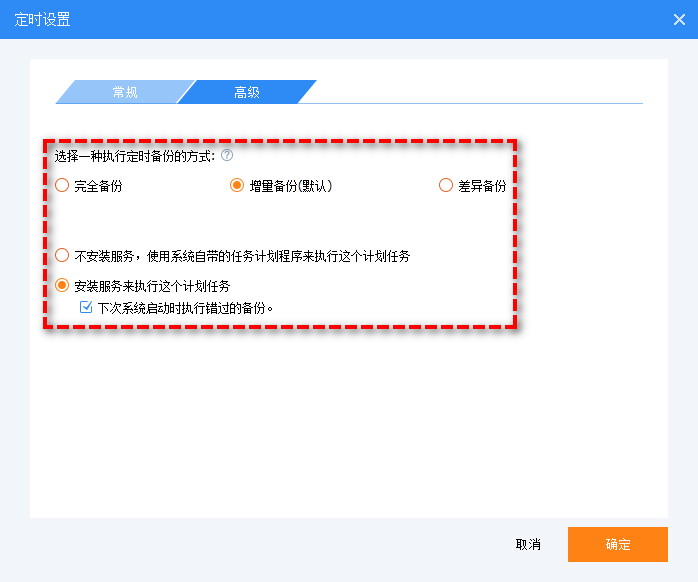
Task: Choose the 增量备份(默认) radio button
Action: click(237, 185)
